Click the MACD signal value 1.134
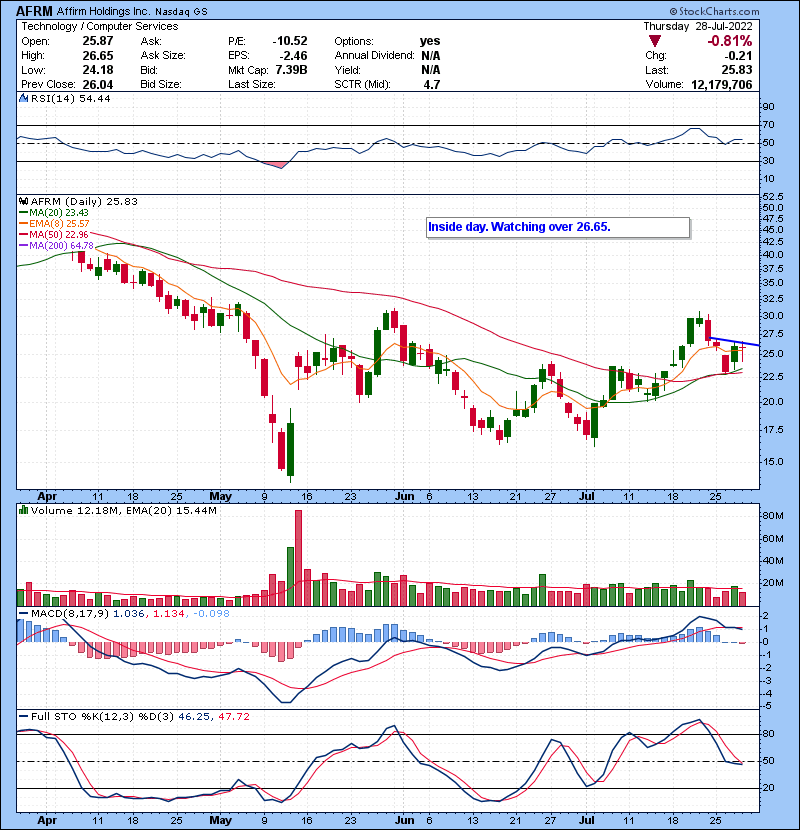The width and height of the screenshot is (800, 830). click(169, 614)
